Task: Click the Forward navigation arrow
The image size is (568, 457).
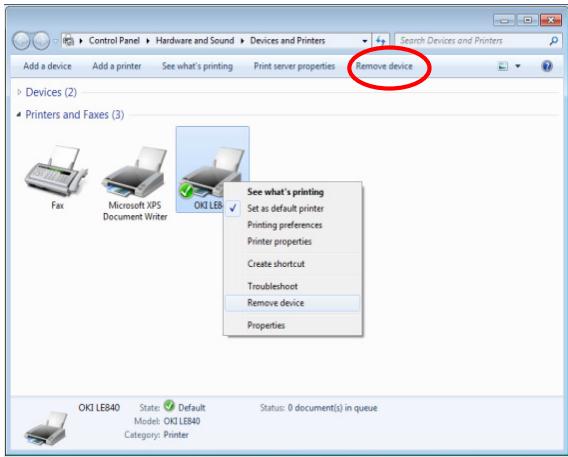Action: coord(41,41)
